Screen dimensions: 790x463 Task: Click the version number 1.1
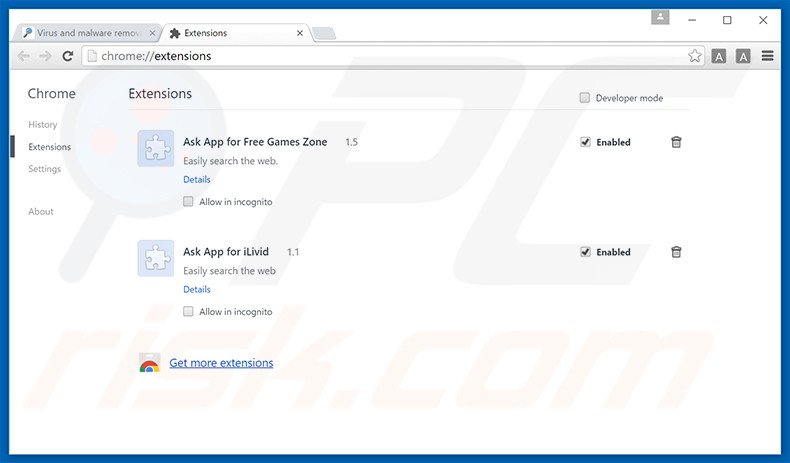coord(293,252)
